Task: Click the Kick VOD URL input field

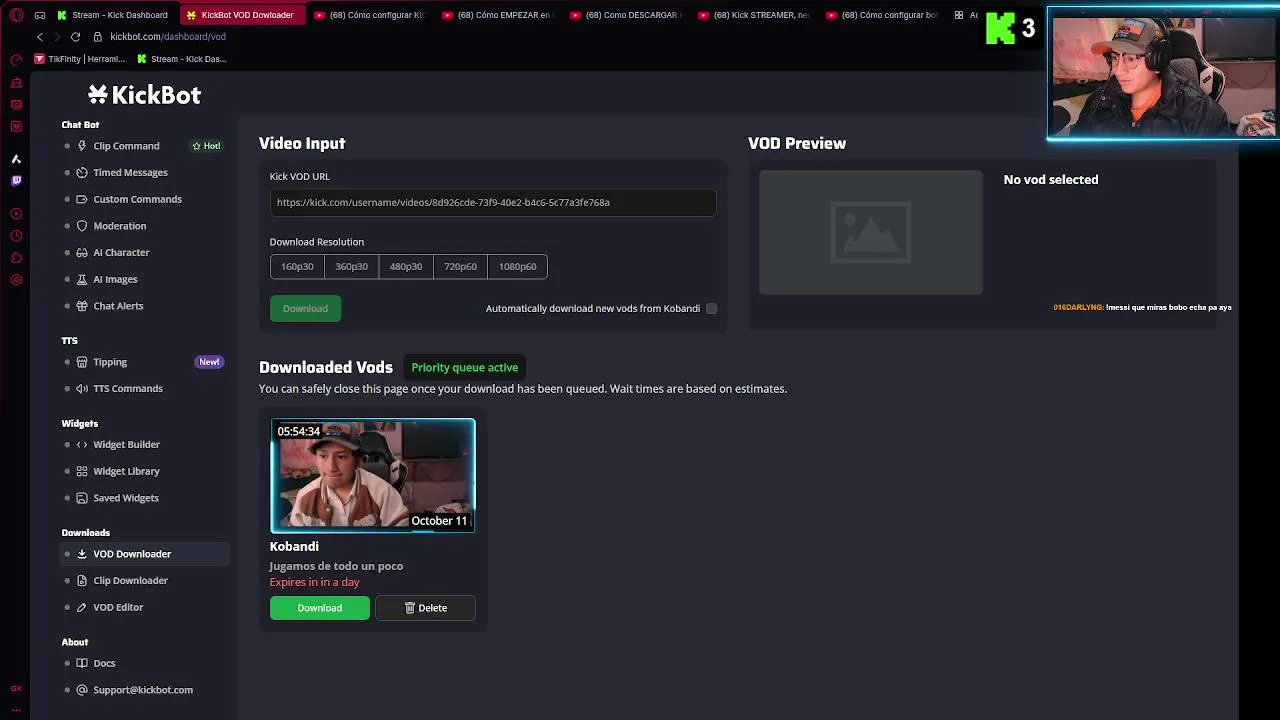Action: pos(492,202)
